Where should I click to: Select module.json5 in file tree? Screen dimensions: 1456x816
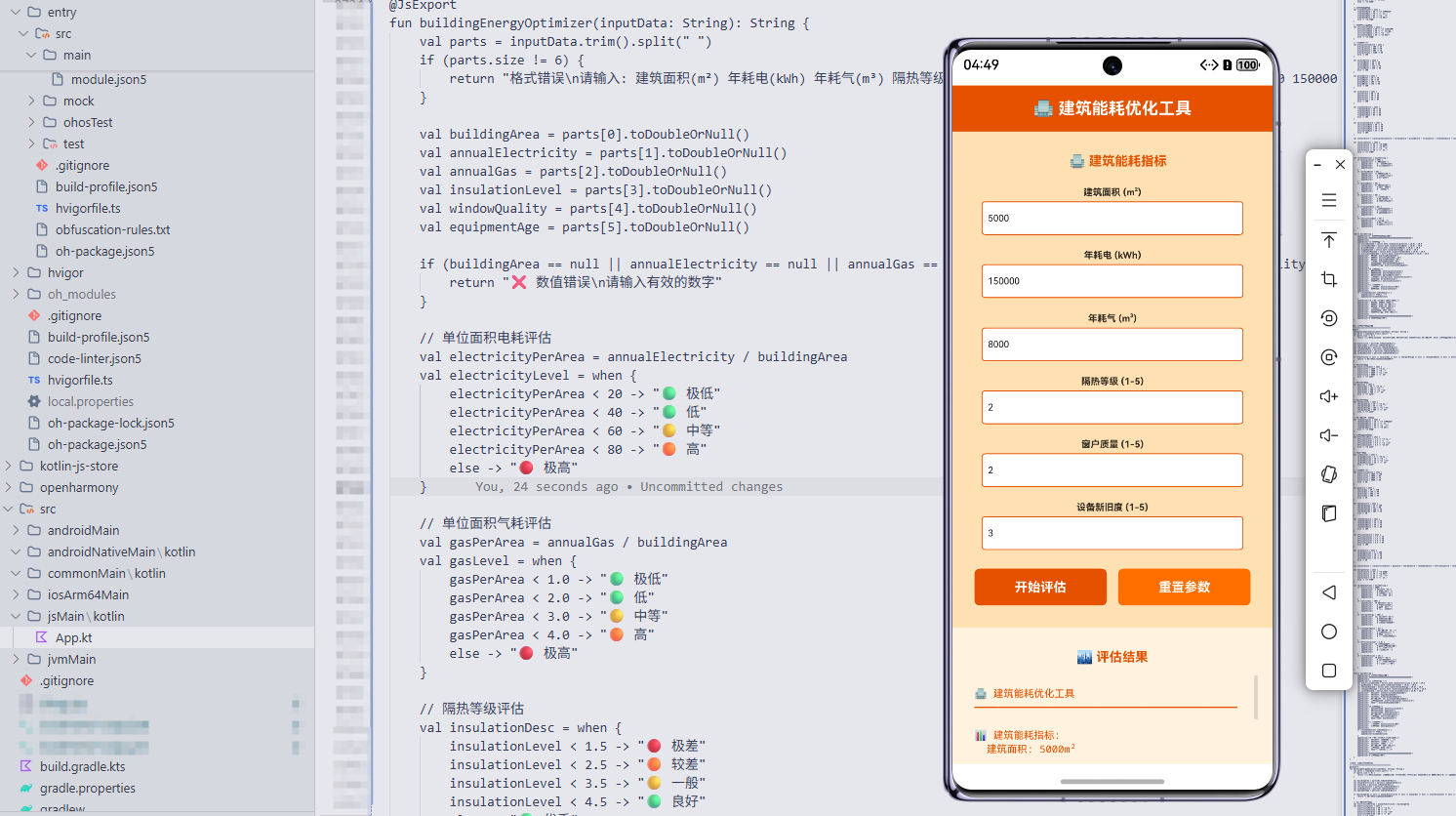point(157,79)
